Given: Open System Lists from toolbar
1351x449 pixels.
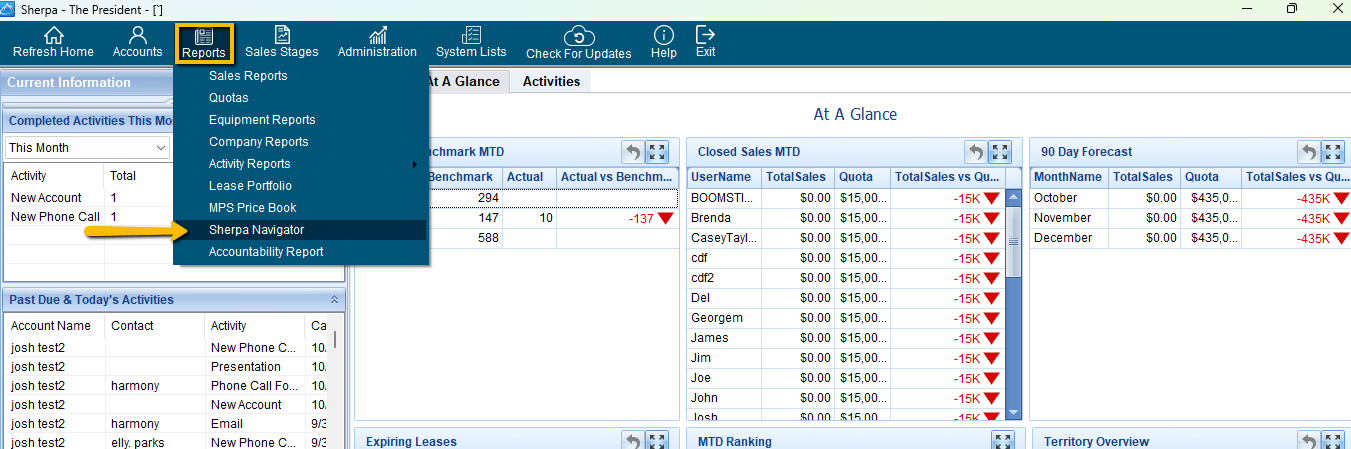Looking at the screenshot, I should click(x=471, y=36).
